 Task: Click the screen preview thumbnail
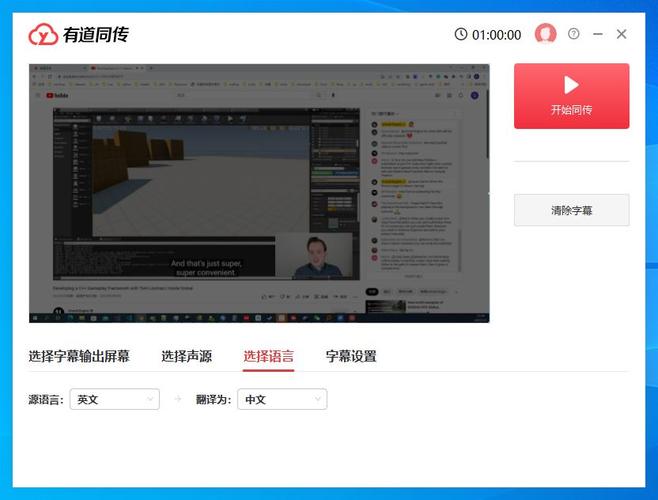tap(259, 193)
